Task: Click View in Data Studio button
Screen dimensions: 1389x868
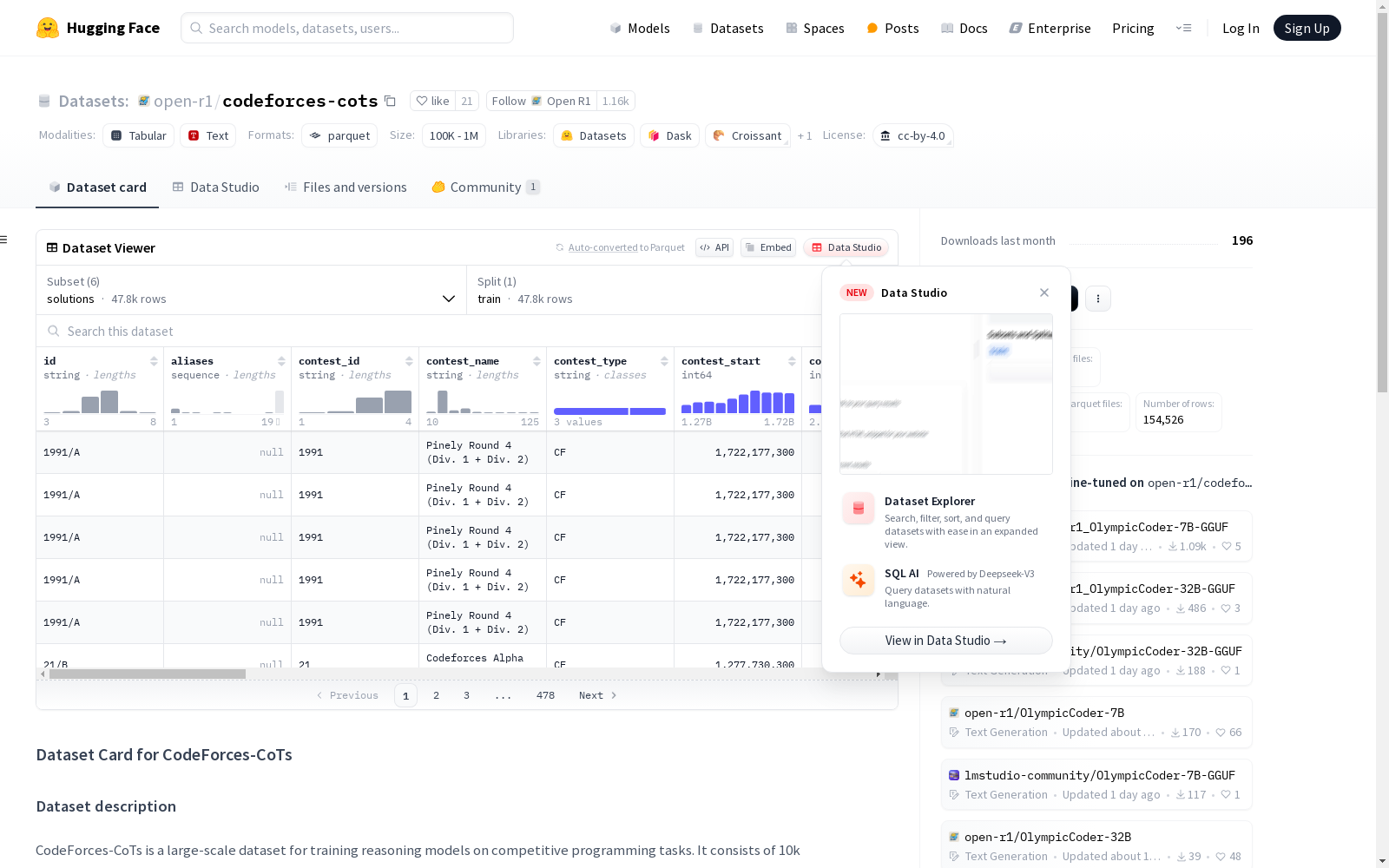Action: pyautogui.click(x=946, y=641)
